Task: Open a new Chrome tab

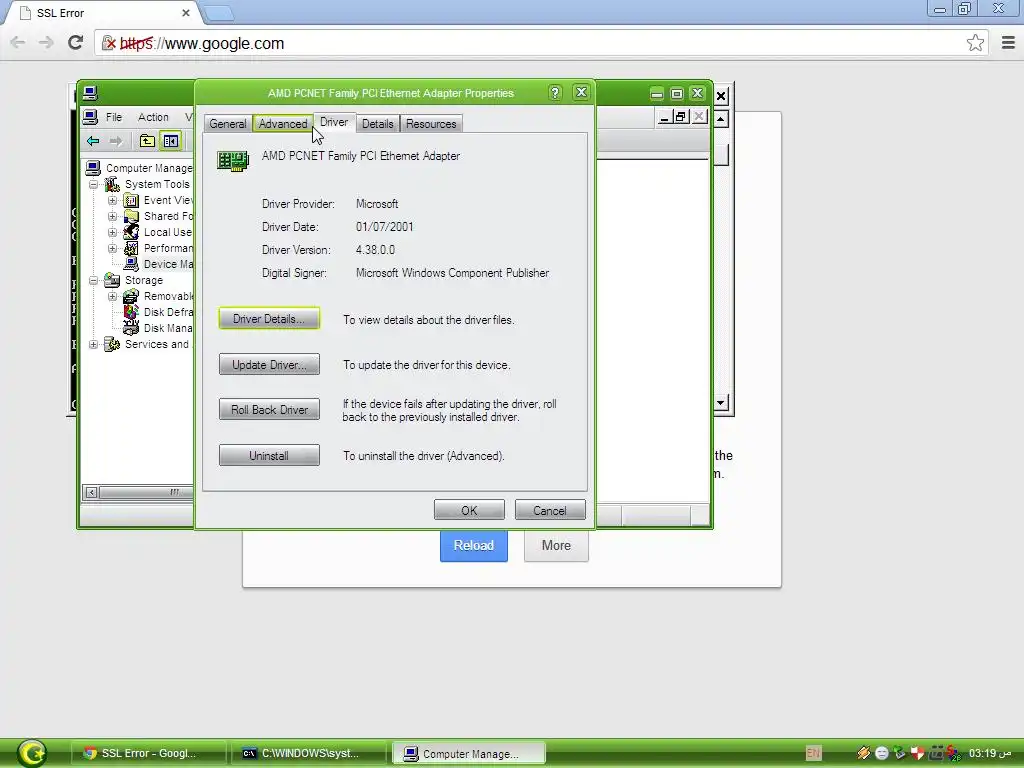Action: pos(218,13)
